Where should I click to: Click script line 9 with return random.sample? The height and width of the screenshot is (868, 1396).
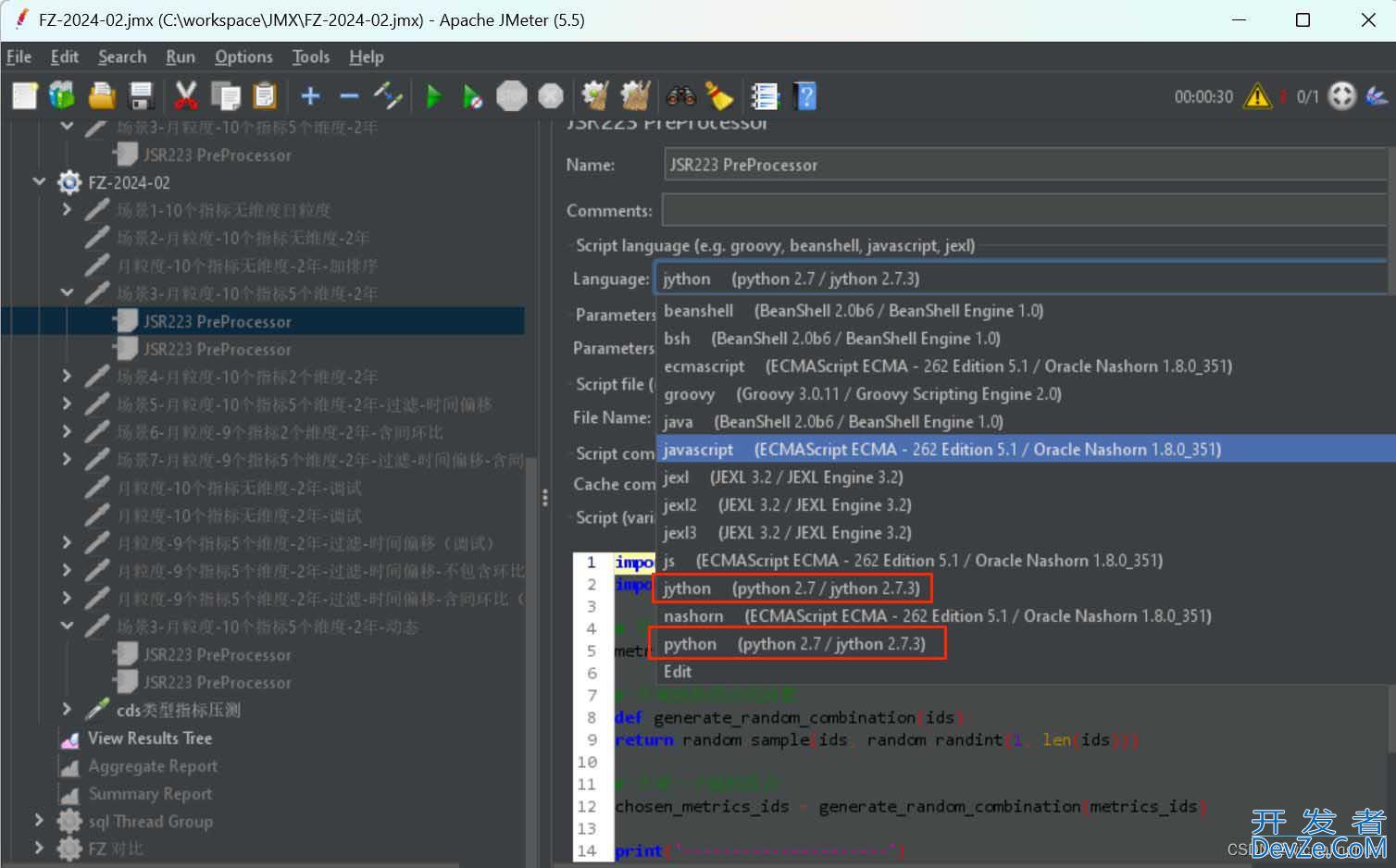[877, 739]
